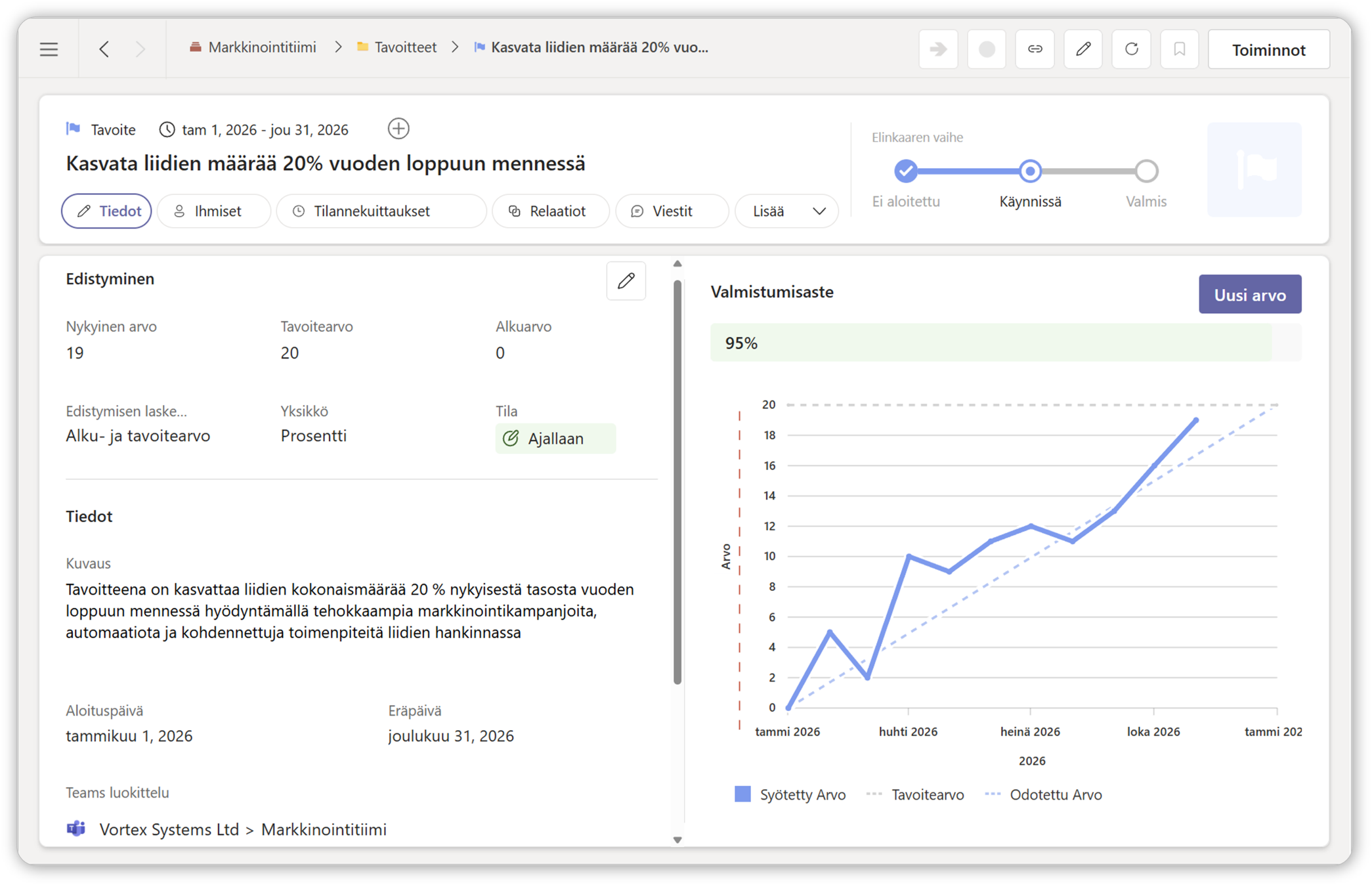1372x885 pixels.
Task: Refresh the page with the reload icon
Action: coord(1131,49)
